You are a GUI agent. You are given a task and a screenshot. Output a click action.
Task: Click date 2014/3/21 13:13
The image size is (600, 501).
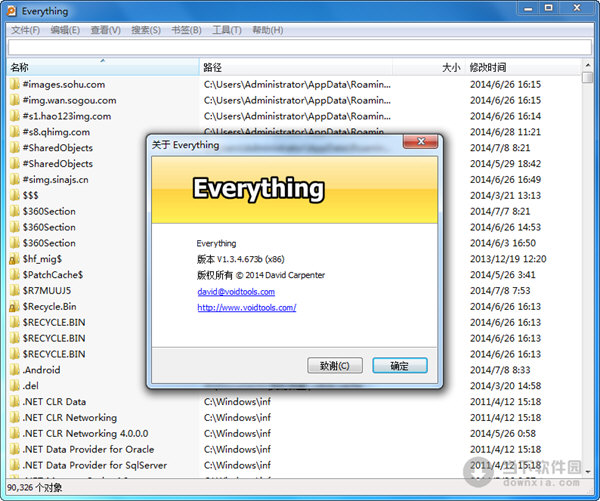[x=505, y=196]
